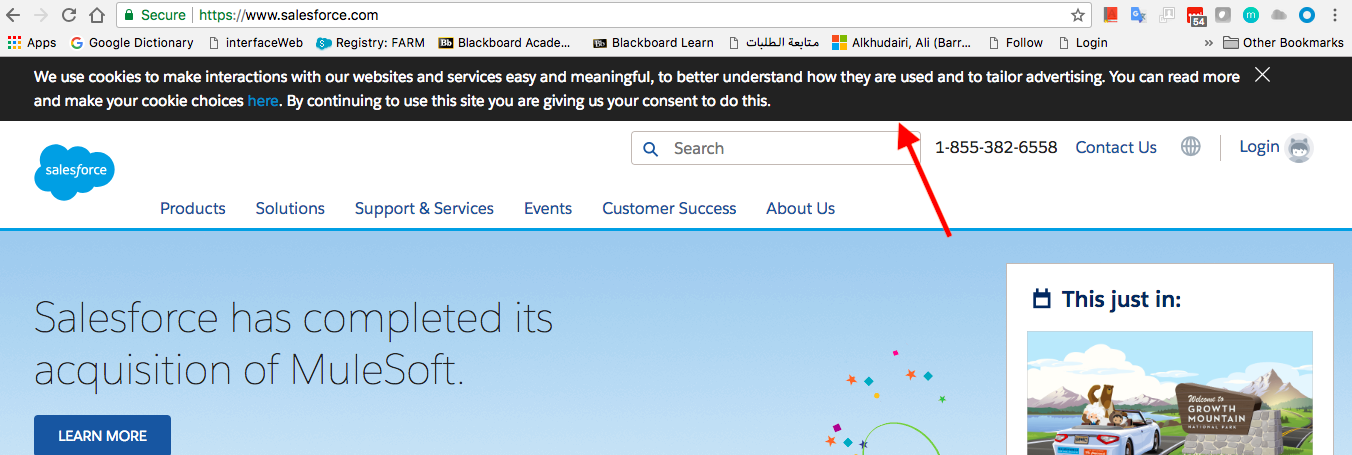The image size is (1352, 455).
Task: Click the gray shield extension icon
Action: [x=1222, y=15]
